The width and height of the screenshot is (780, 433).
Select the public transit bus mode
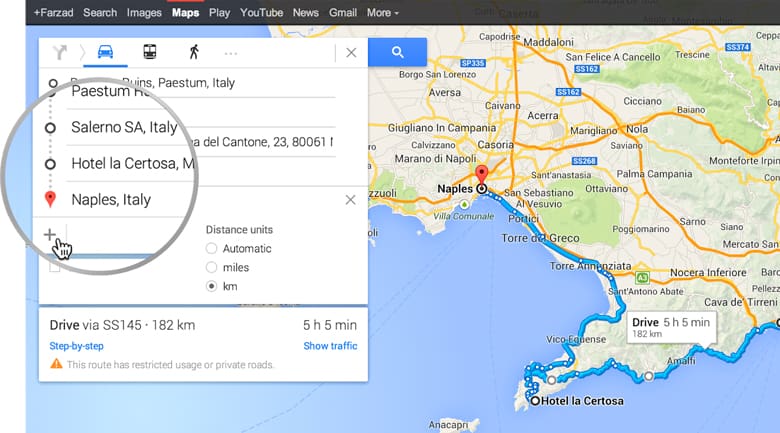point(149,53)
